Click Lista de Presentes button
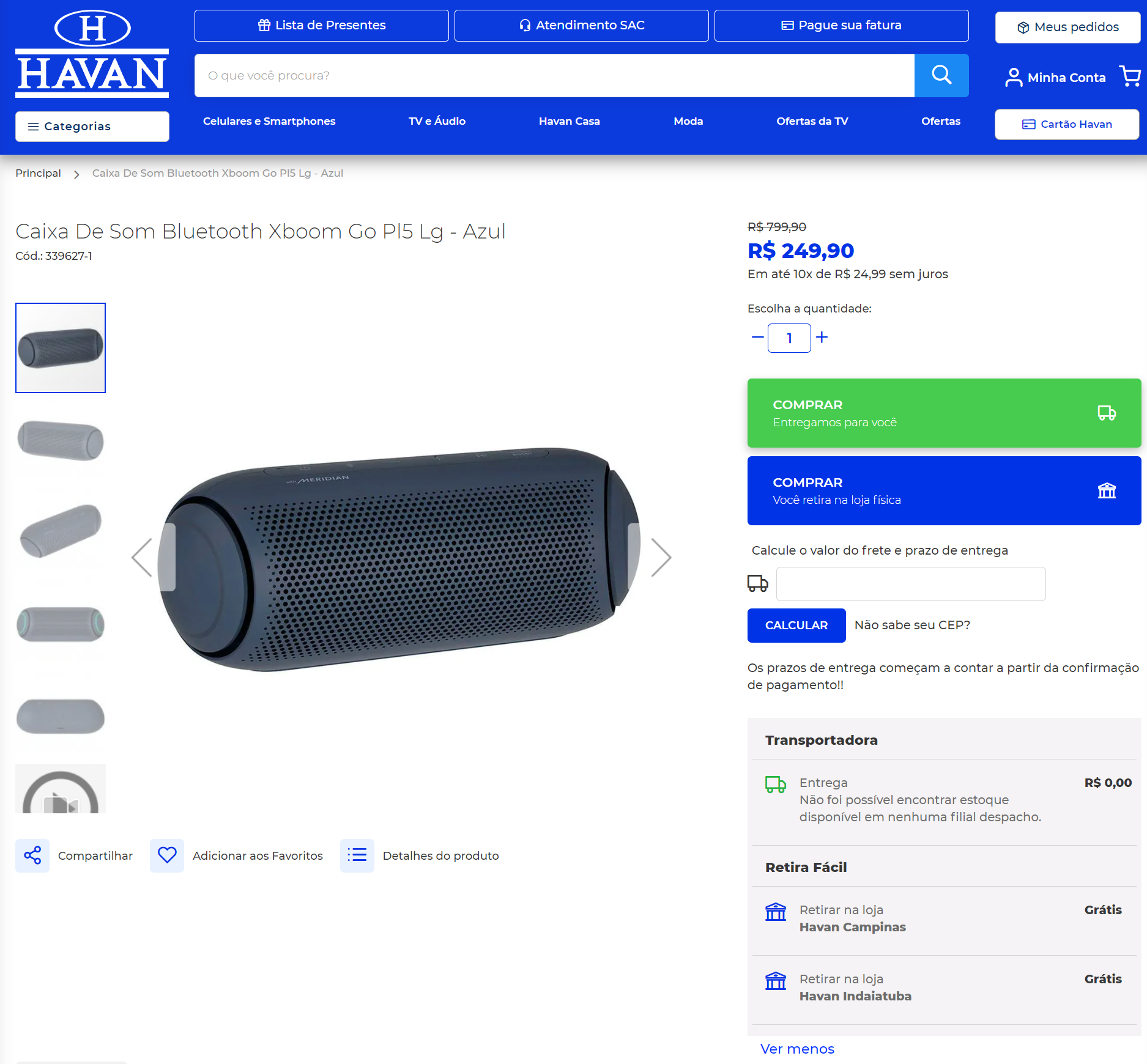Image resolution: width=1147 pixels, height=1064 pixels. [x=322, y=26]
